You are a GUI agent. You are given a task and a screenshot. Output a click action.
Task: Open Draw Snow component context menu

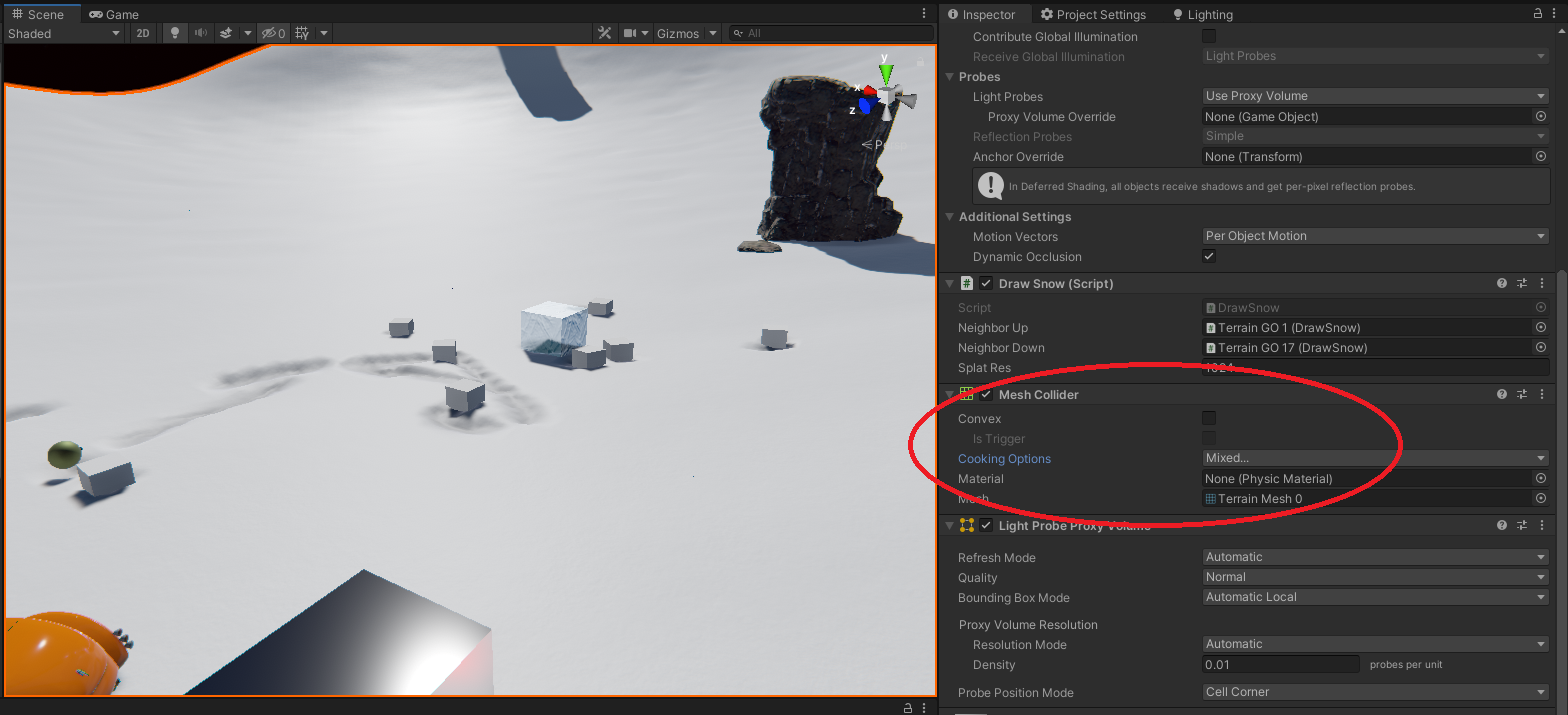coord(1542,283)
